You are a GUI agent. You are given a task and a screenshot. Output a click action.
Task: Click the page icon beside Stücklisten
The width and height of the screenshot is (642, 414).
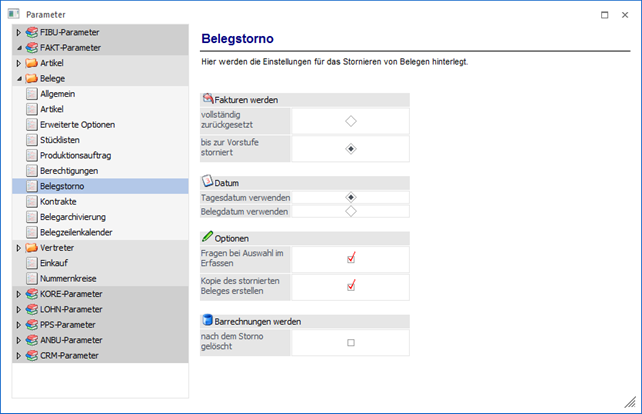[x=31, y=140]
